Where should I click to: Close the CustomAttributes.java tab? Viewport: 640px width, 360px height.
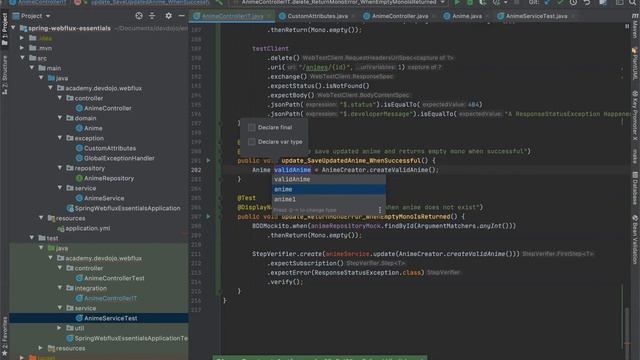click(x=353, y=16)
